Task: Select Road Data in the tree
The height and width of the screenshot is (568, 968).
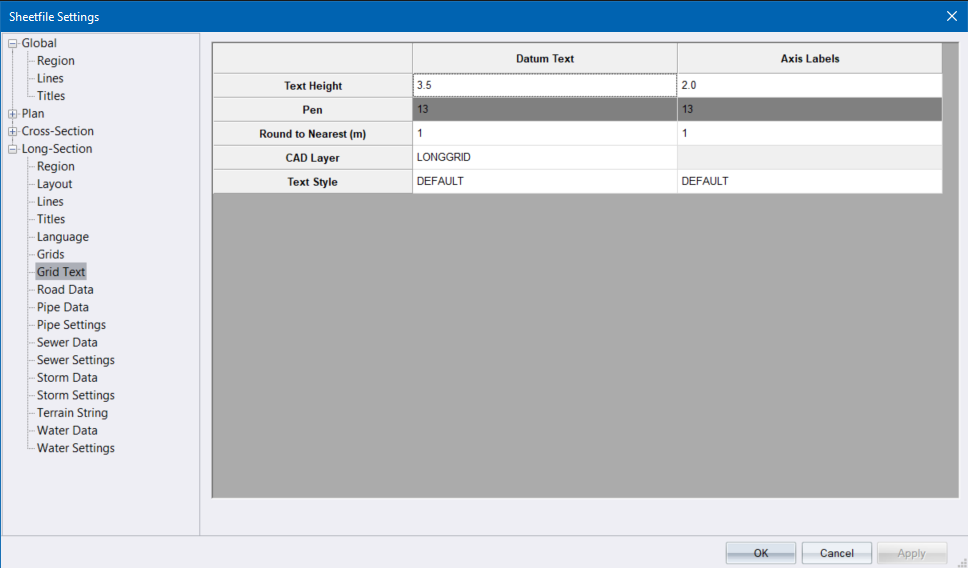Action: coord(65,290)
